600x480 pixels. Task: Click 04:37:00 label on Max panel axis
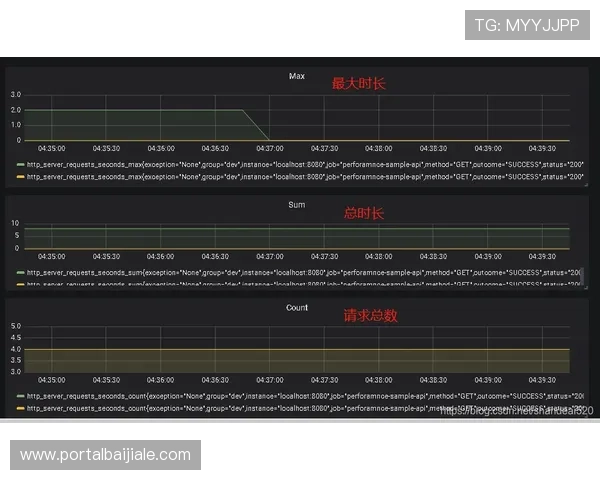270,149
